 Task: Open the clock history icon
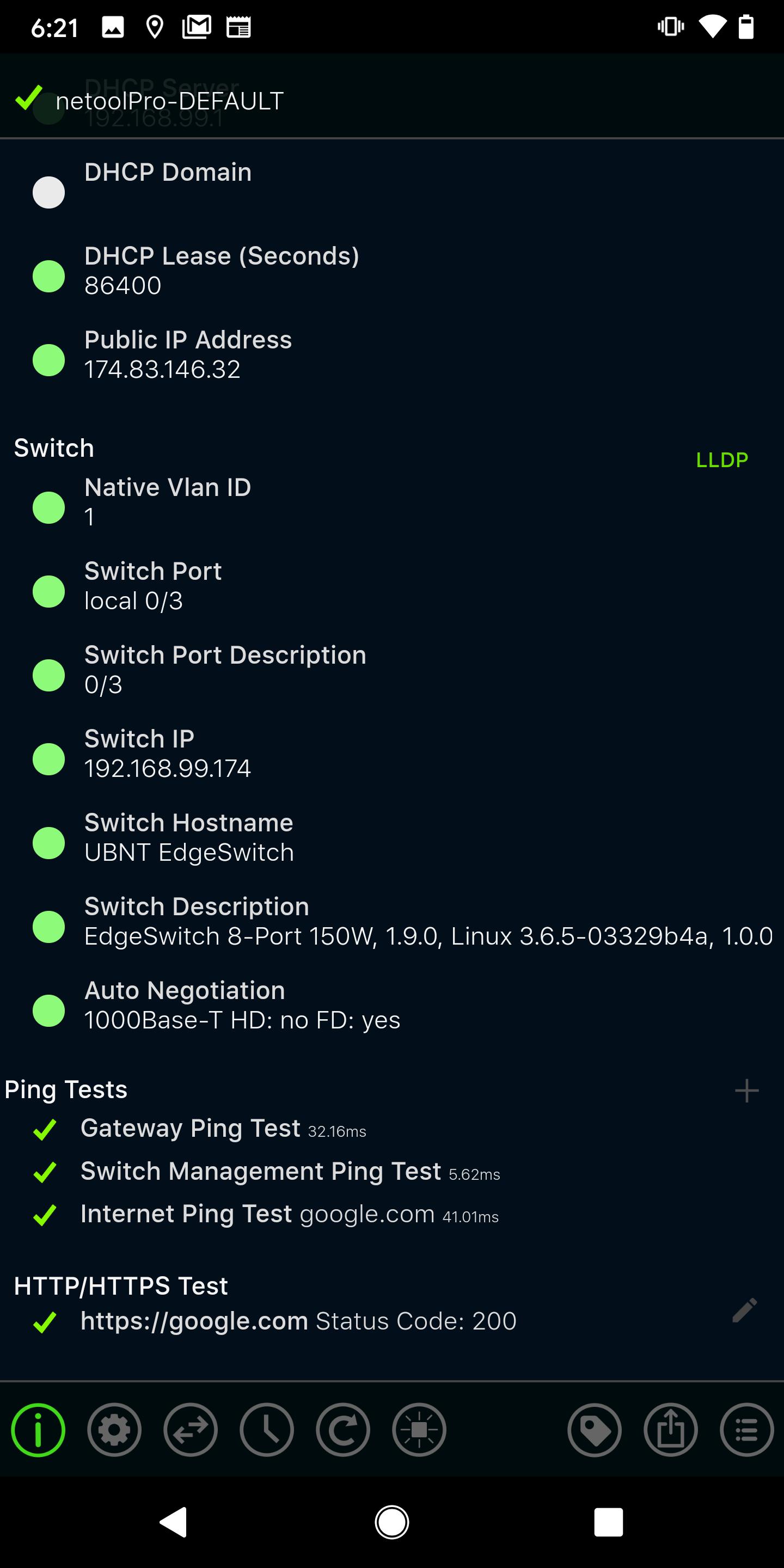point(267,1430)
